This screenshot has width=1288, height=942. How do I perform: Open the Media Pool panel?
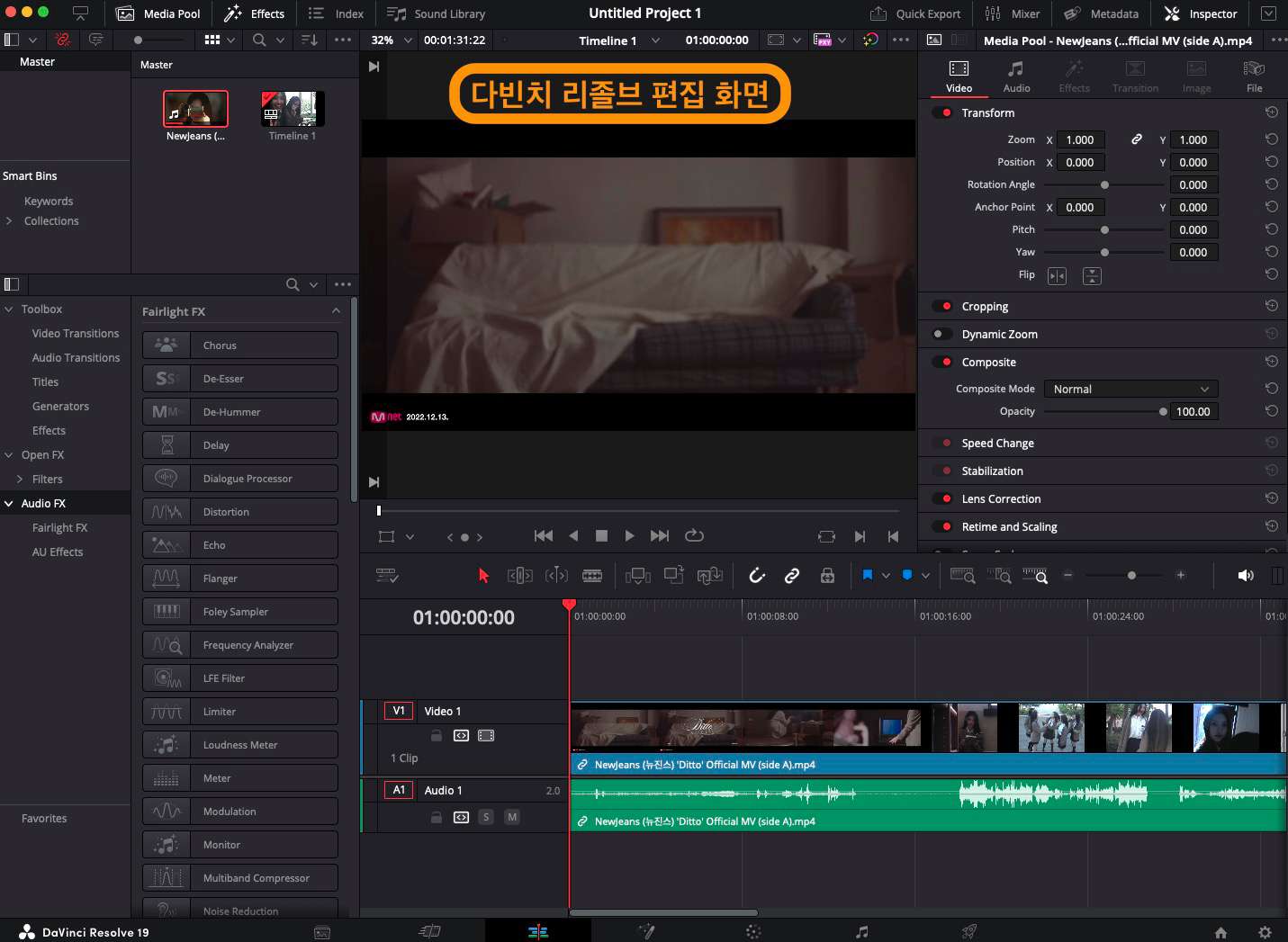pyautogui.click(x=158, y=13)
